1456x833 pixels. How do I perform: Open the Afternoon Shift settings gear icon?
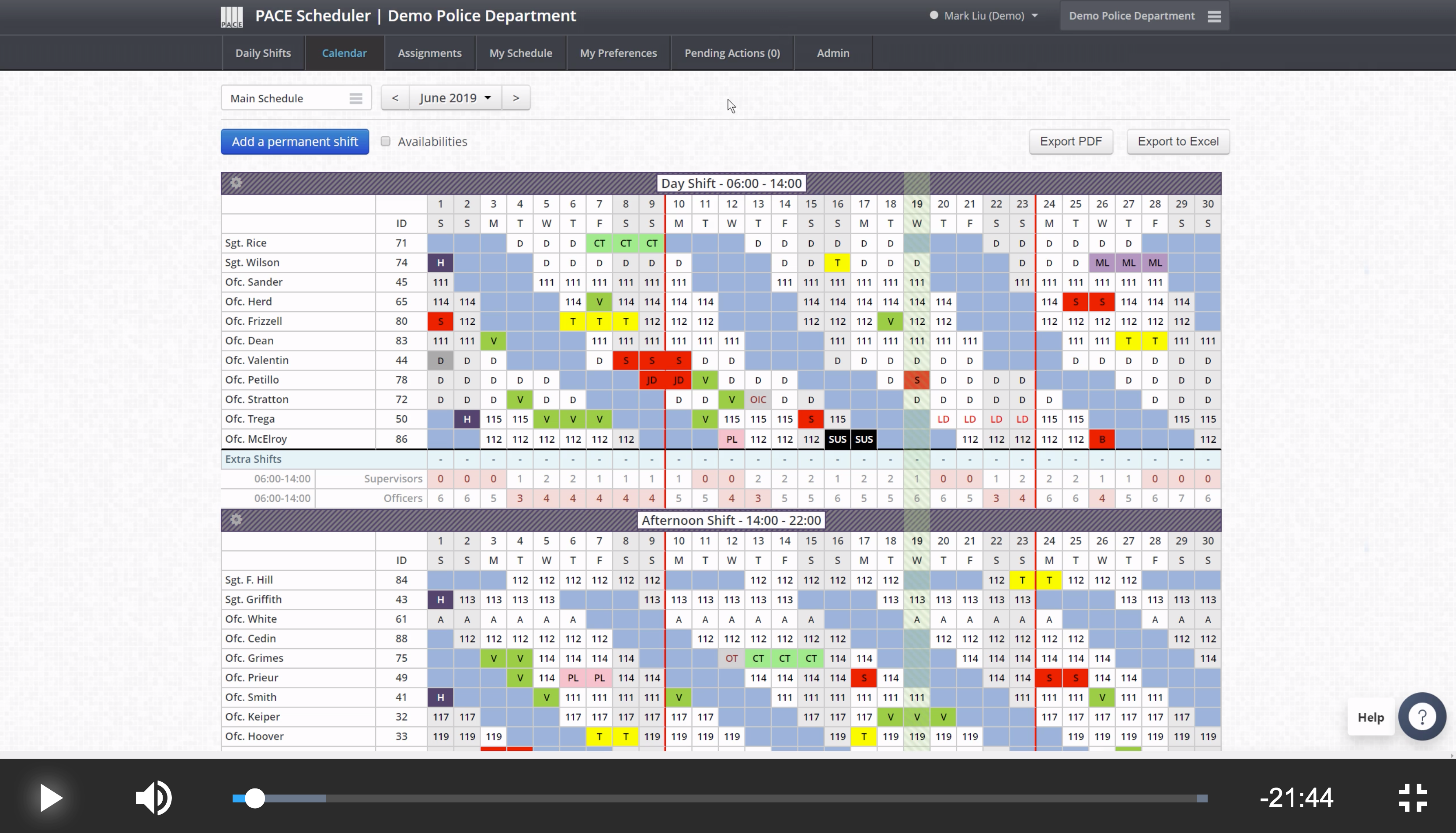[236, 520]
